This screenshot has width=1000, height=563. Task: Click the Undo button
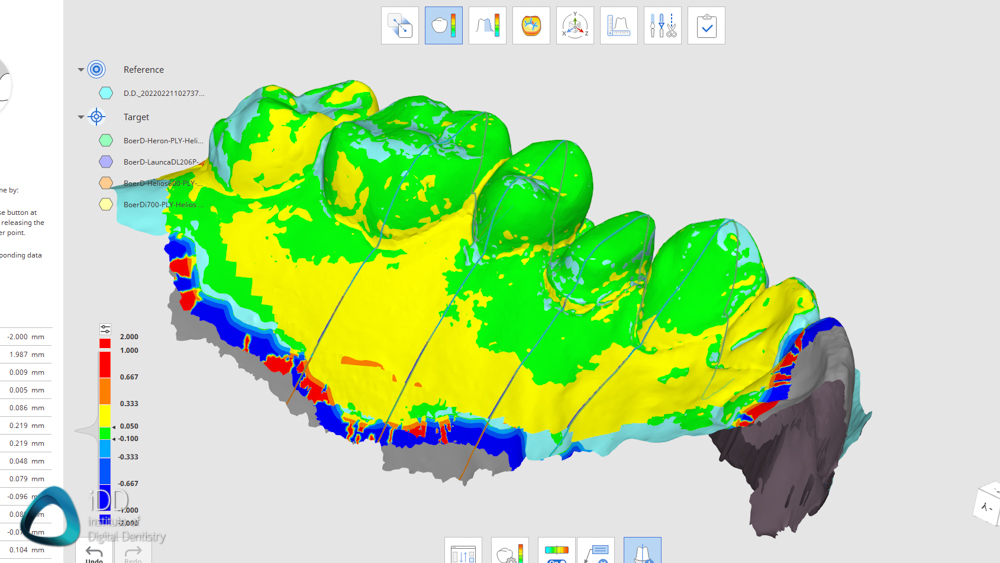pyautogui.click(x=94, y=553)
